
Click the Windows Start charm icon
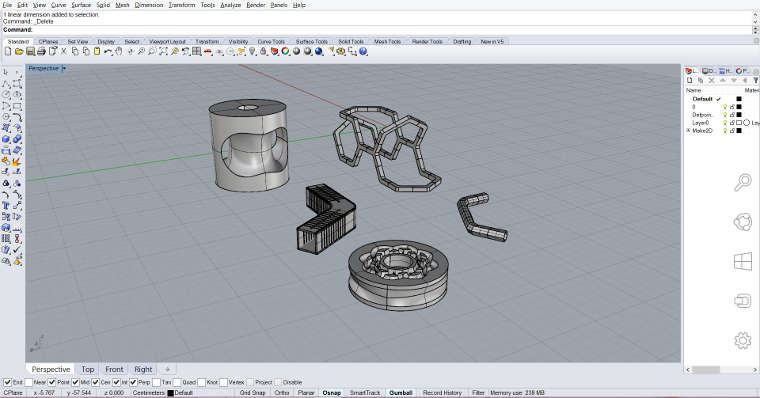coord(743,262)
